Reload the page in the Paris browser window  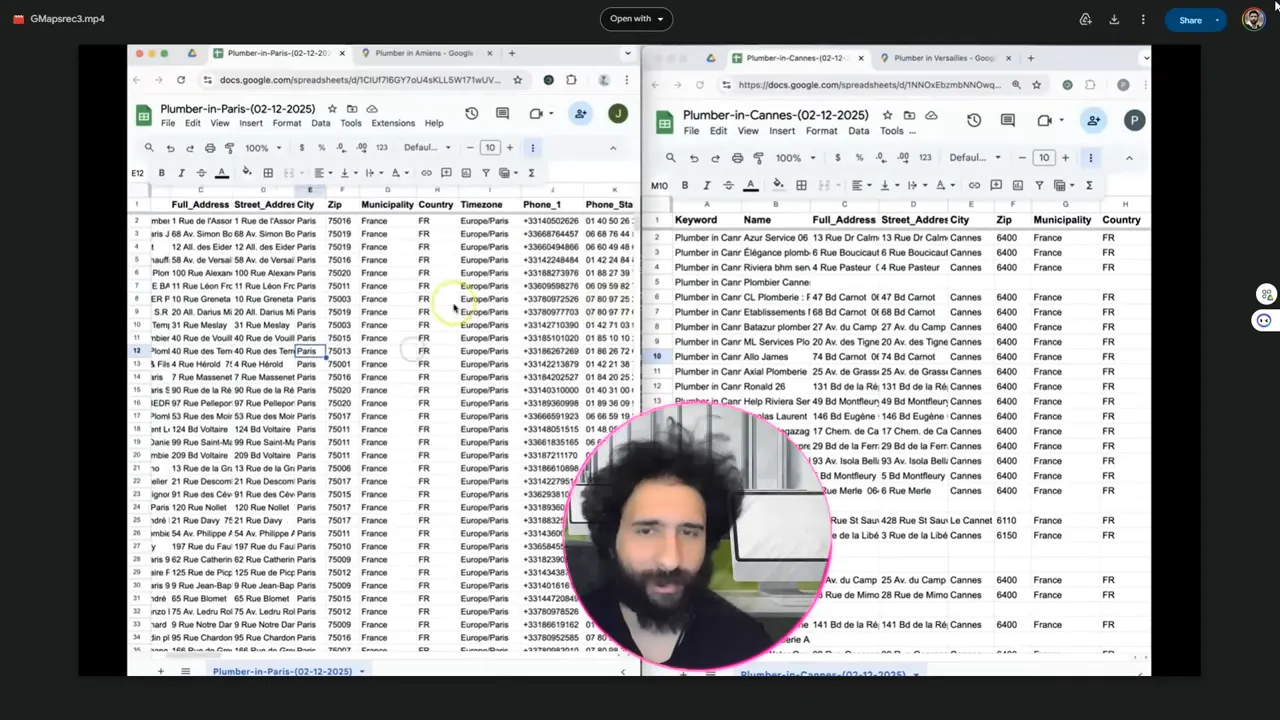coord(181,80)
